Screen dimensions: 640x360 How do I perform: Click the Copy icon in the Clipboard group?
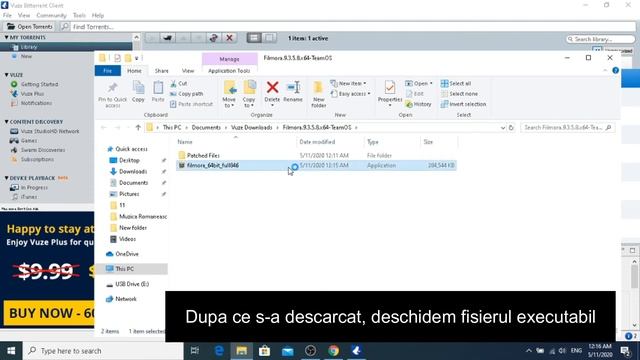coord(138,88)
